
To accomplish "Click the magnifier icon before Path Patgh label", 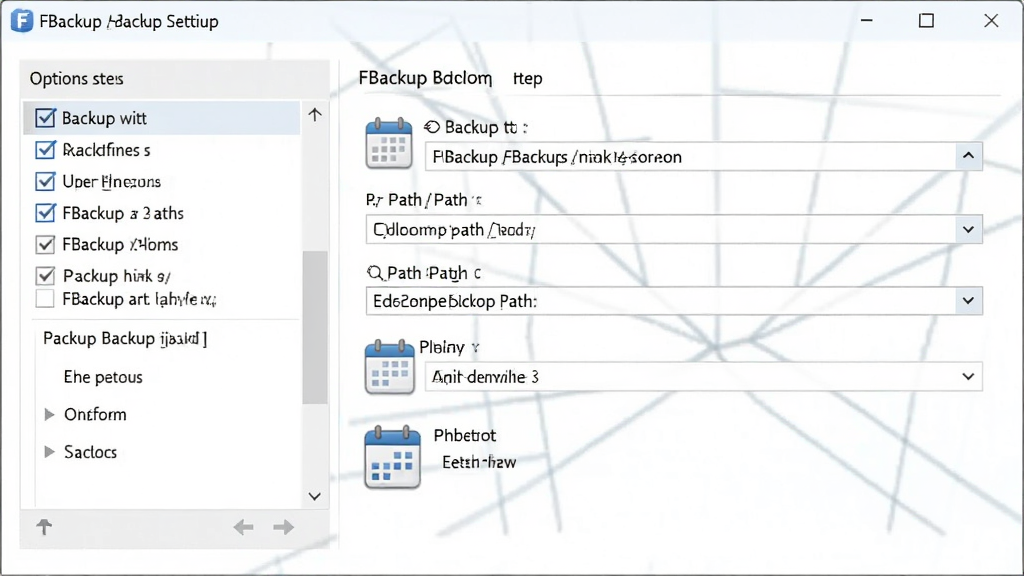I will pos(375,273).
